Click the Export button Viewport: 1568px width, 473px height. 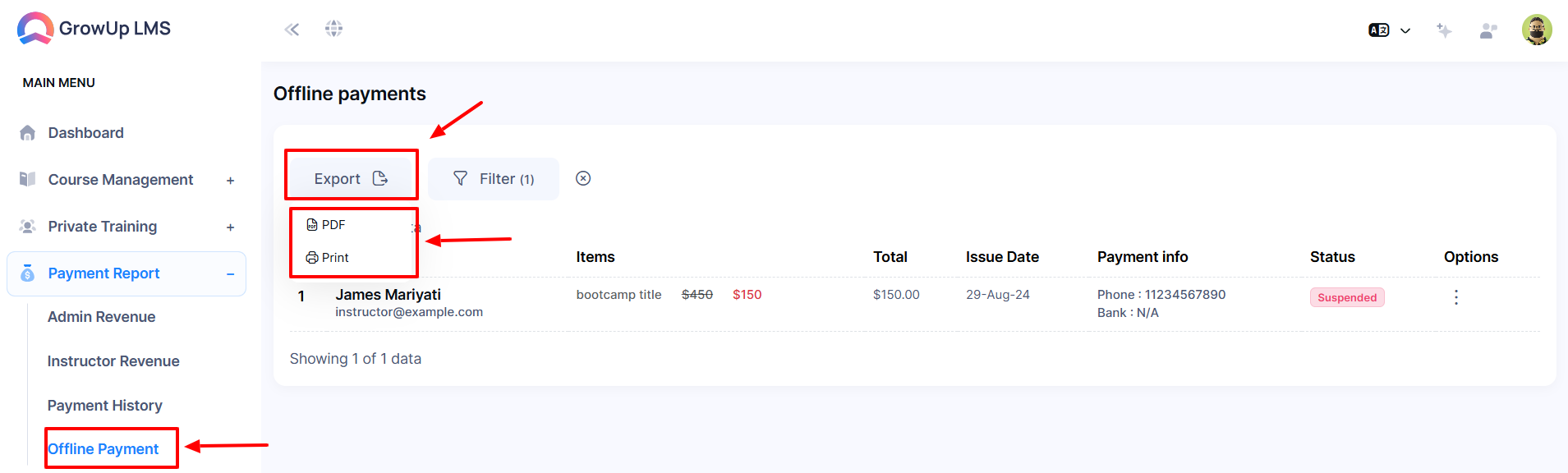pyautogui.click(x=351, y=178)
